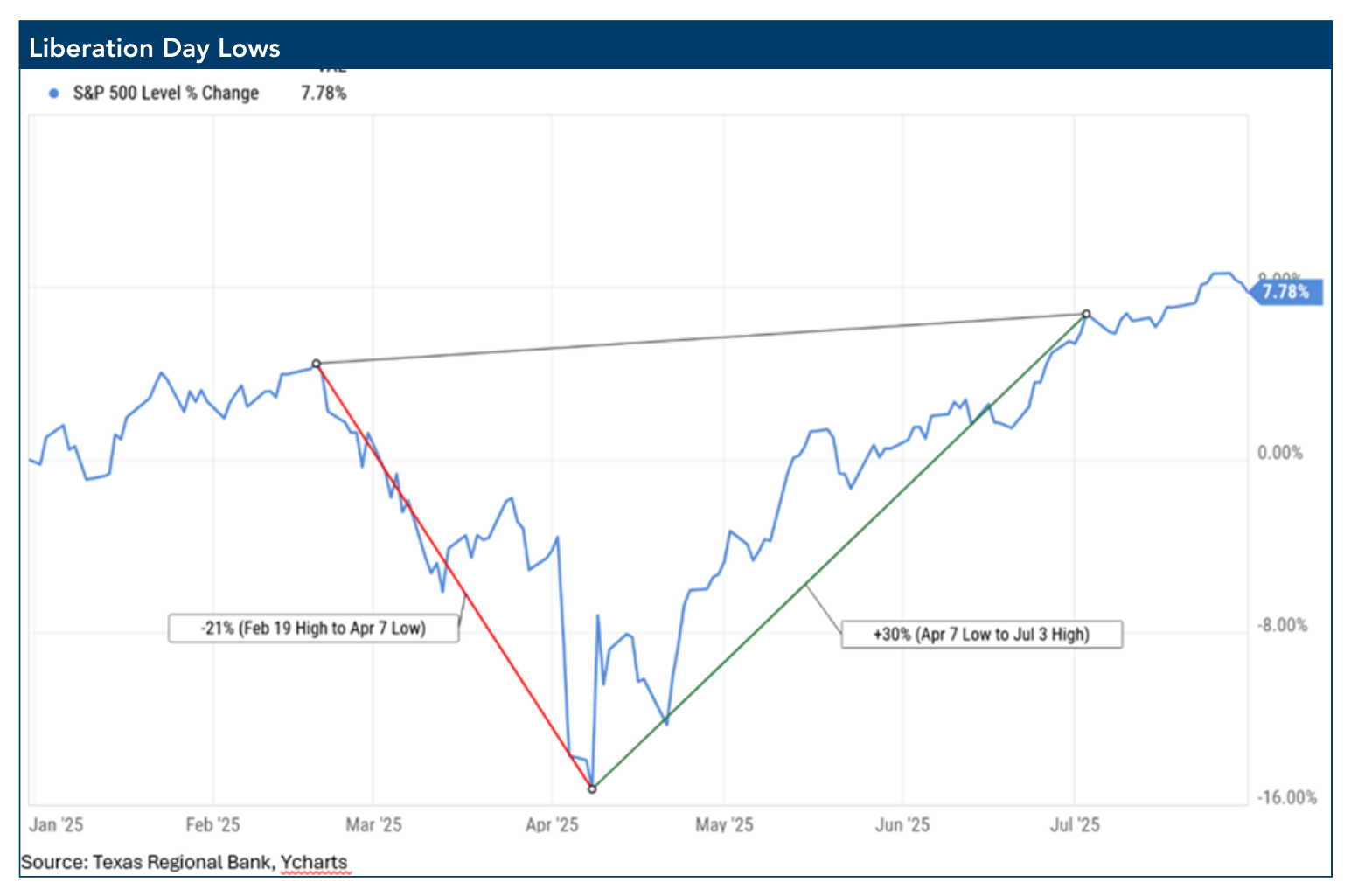This screenshot has height=896, width=1351.
Task: Select the Mar '25 axis label
Action: (x=373, y=825)
